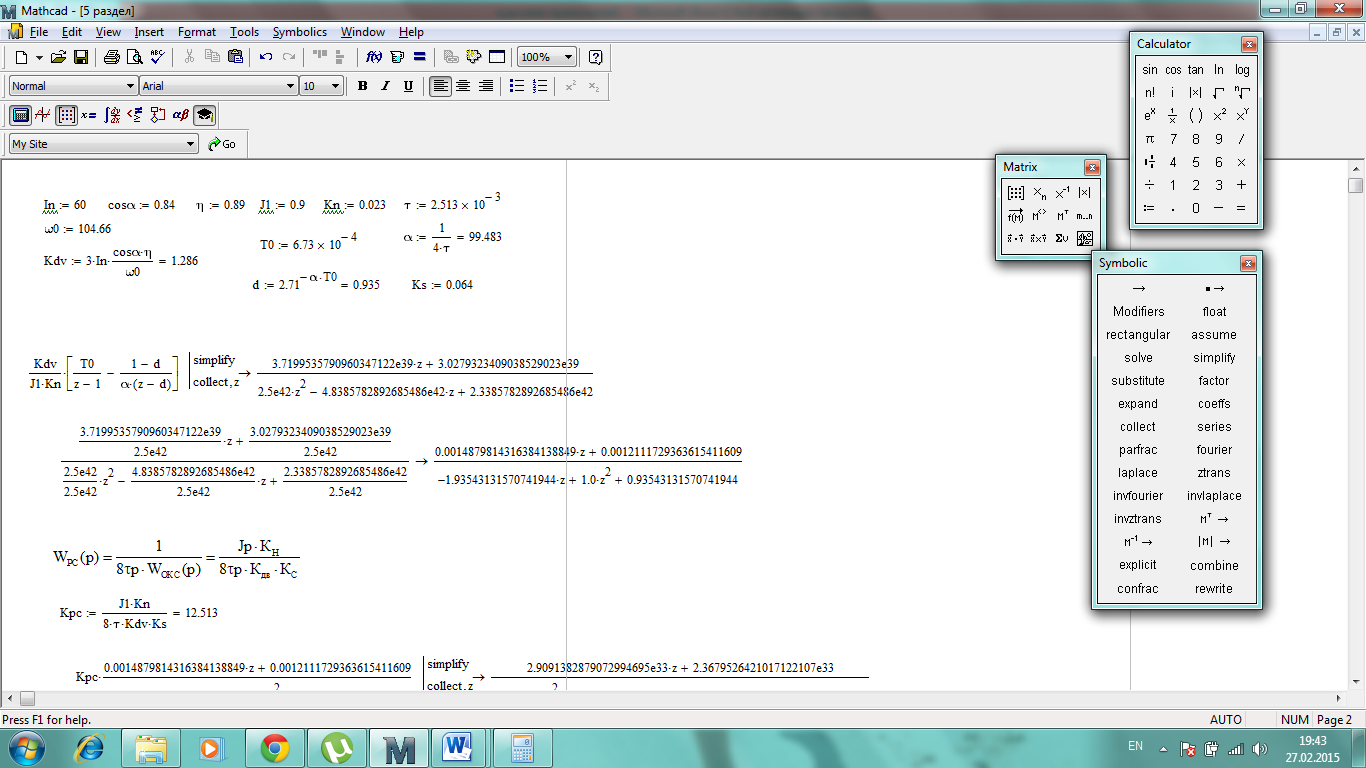Screen dimensions: 1366x768
Task: Open the Insert menu
Action: pos(149,32)
